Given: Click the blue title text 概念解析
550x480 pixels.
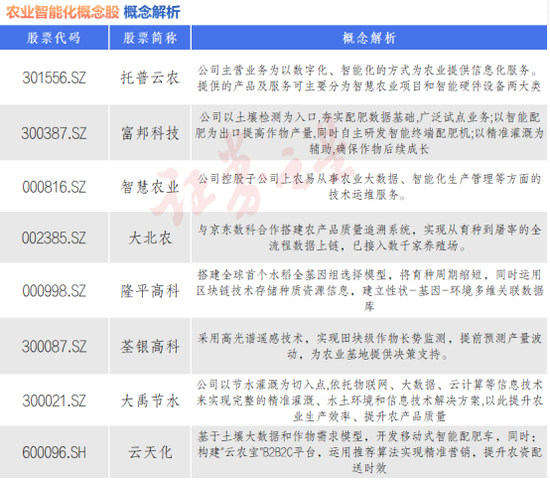Looking at the screenshot, I should (152, 12).
